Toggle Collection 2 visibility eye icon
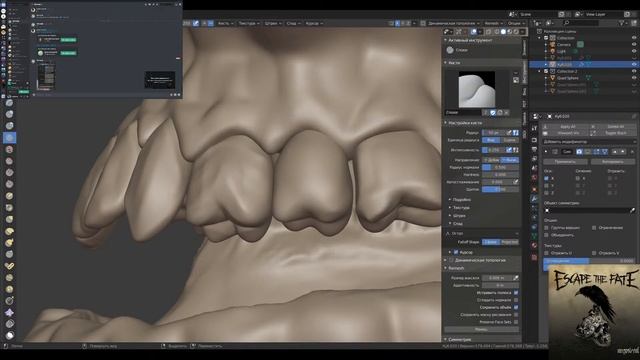 pos(634,71)
